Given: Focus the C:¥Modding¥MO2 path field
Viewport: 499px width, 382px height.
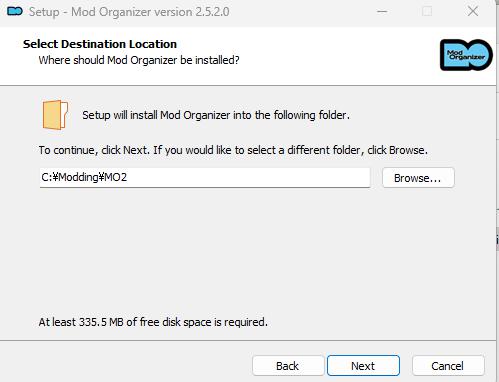Looking at the screenshot, I should click(205, 177).
